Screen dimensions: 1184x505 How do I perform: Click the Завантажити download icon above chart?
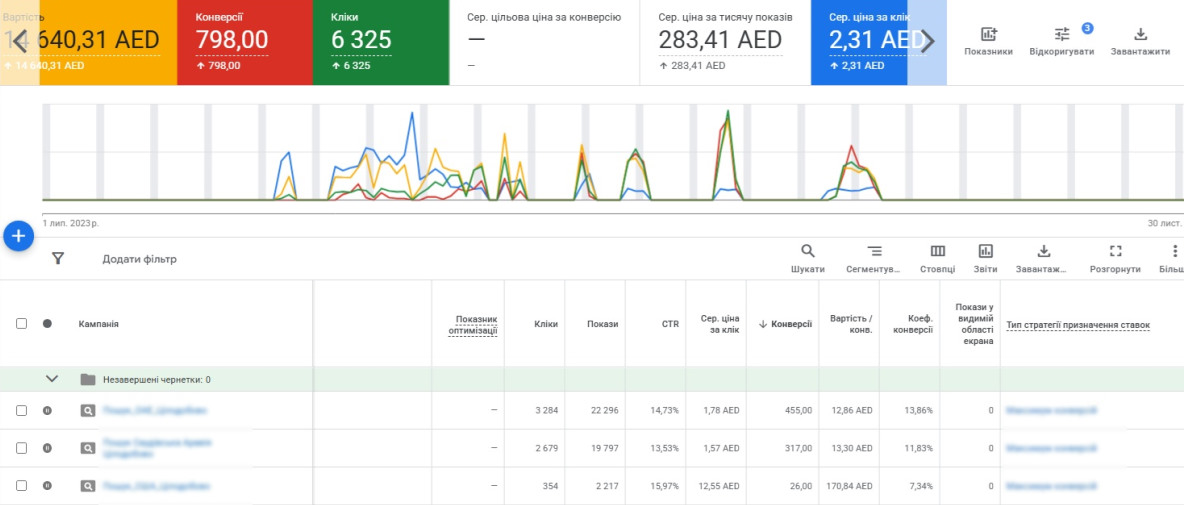pyautogui.click(x=1140, y=35)
